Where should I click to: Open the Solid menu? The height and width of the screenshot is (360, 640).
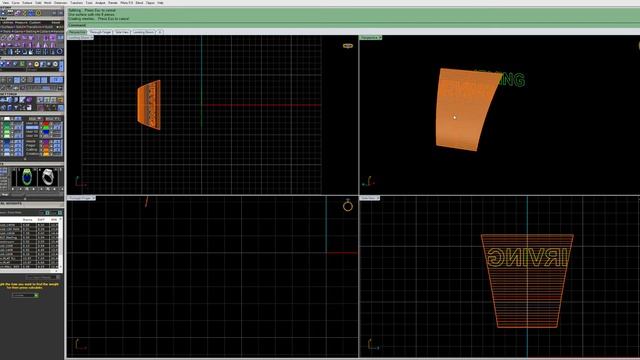(38, 2)
